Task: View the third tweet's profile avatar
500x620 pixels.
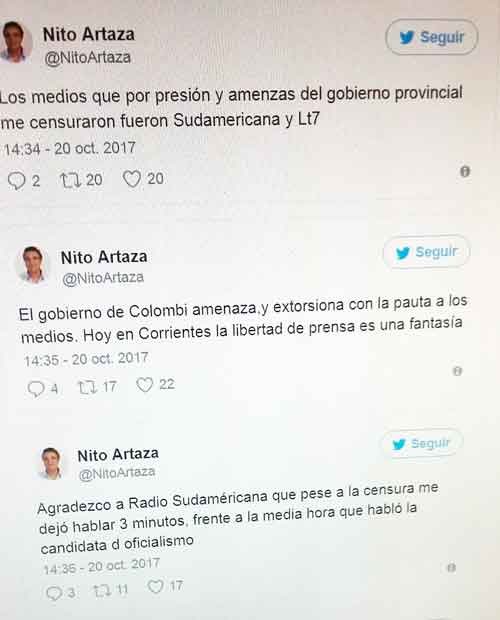Action: [x=51, y=463]
